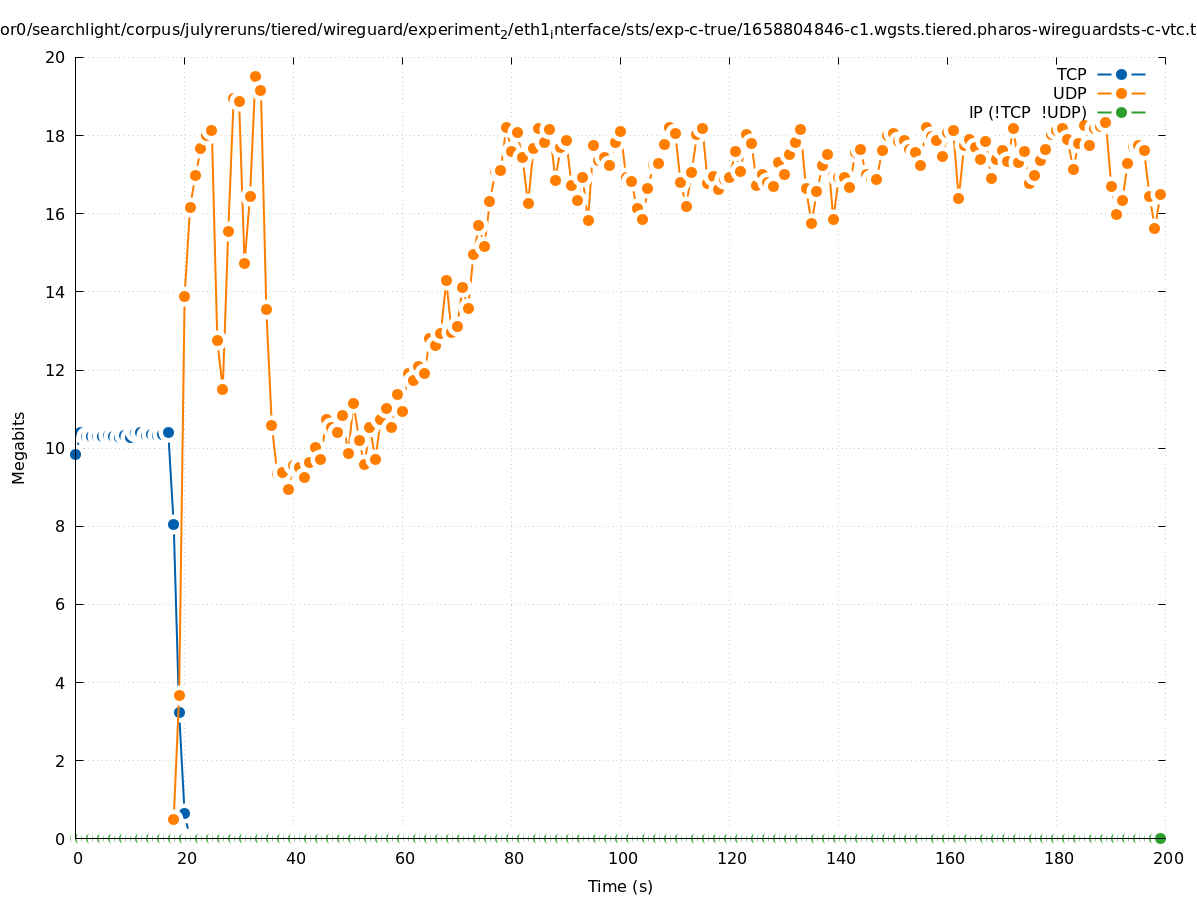The width and height of the screenshot is (1197, 900).
Task: Click the green IP legend marker
Action: 1121,112
